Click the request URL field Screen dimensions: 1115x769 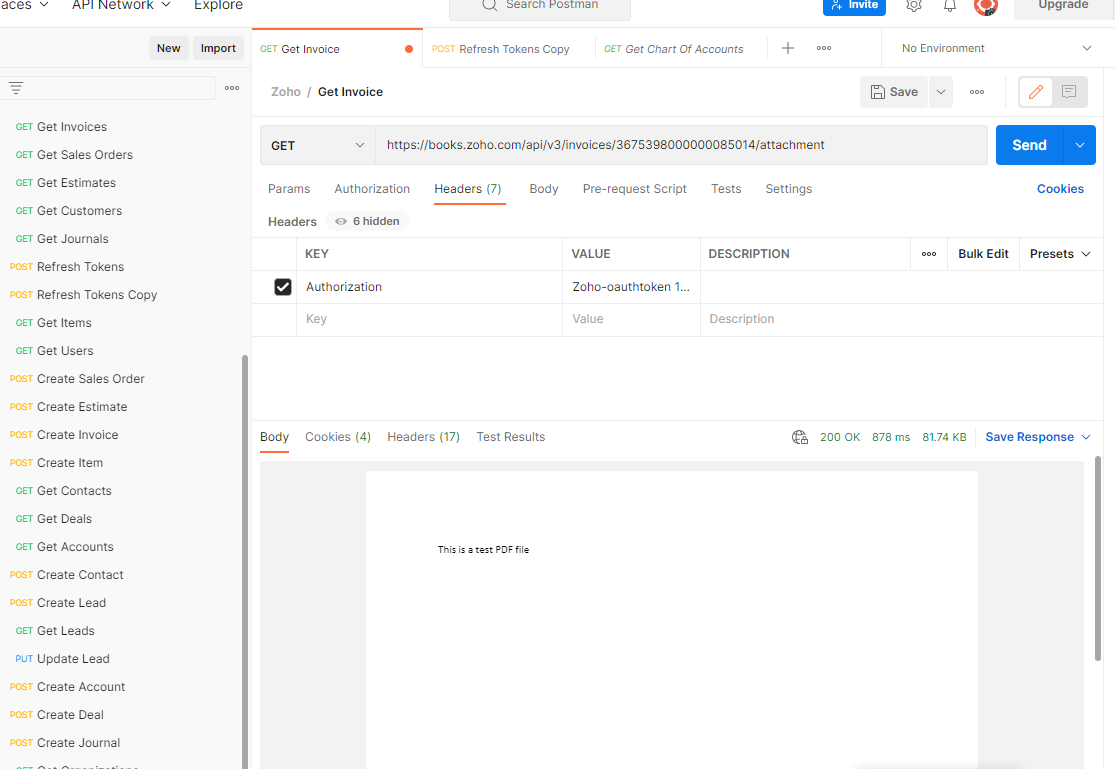point(681,145)
